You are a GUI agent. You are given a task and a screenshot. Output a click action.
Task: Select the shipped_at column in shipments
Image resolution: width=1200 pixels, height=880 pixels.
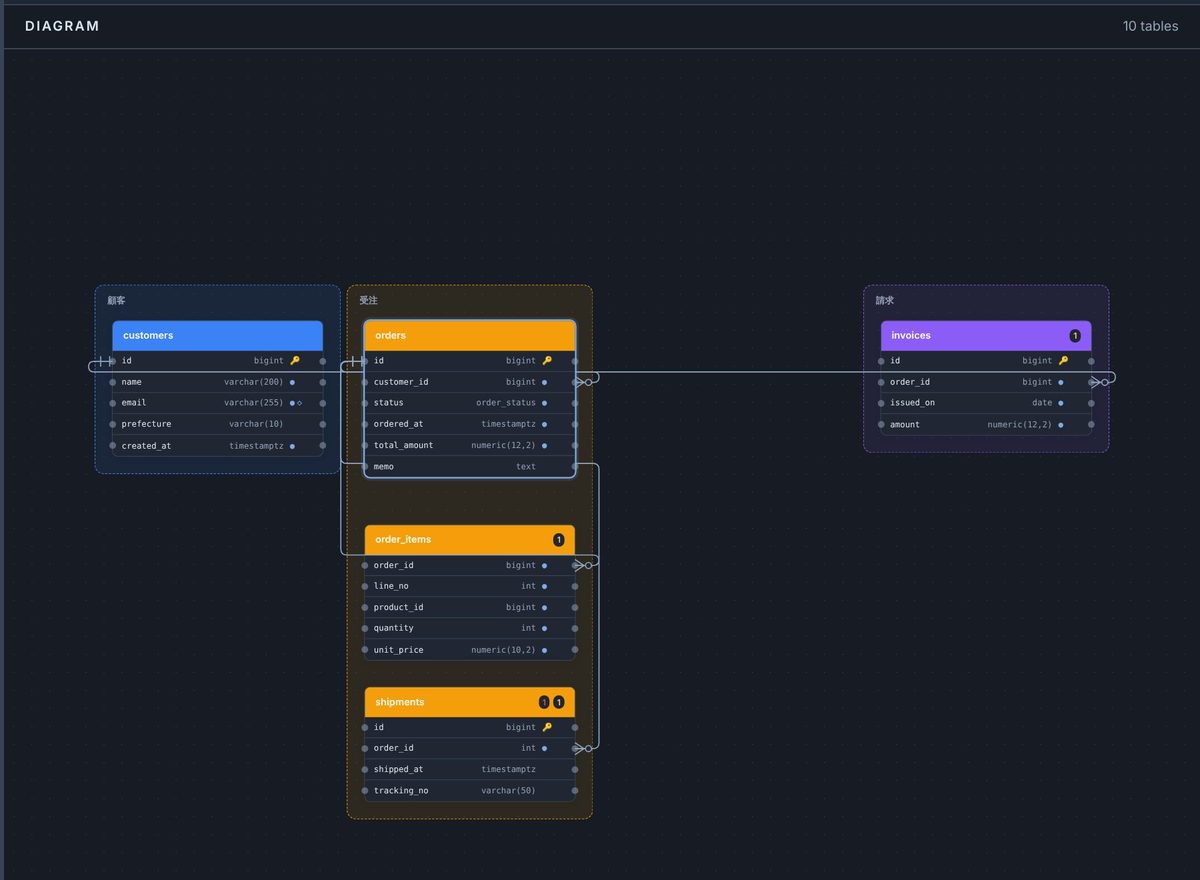470,769
